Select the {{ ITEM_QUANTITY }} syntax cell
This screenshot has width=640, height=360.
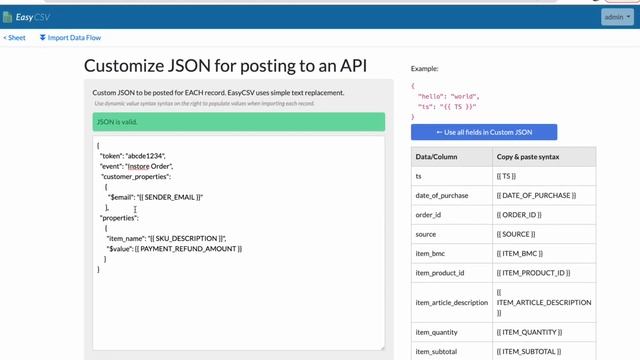[x=544, y=332]
